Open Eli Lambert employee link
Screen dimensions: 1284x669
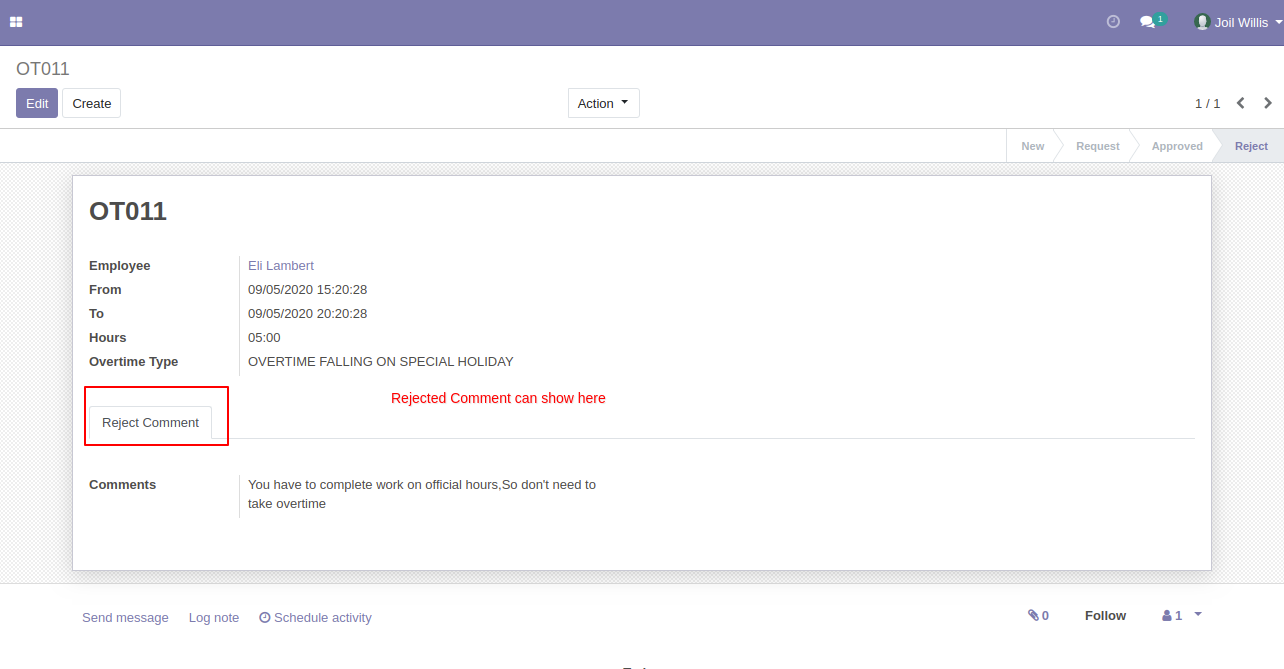[281, 266]
